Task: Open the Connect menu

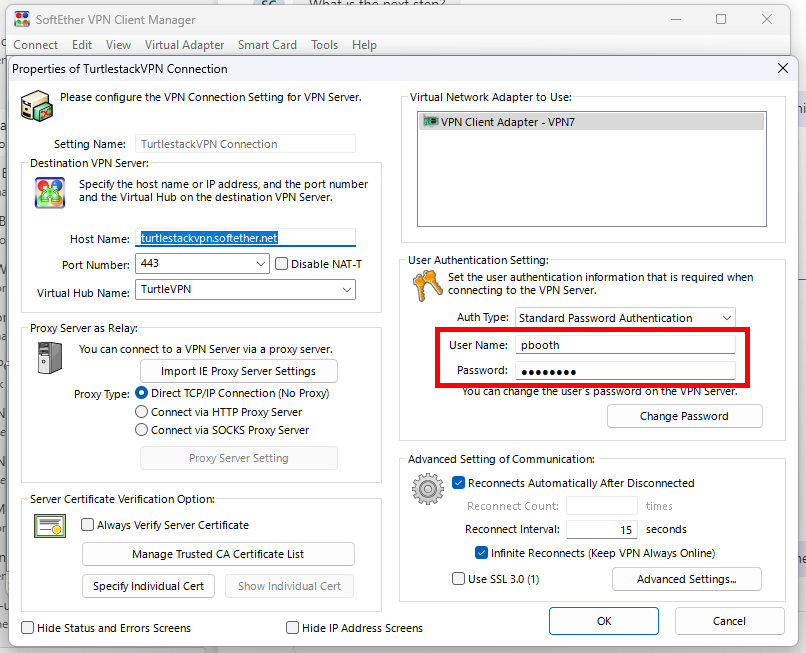Action: point(35,45)
